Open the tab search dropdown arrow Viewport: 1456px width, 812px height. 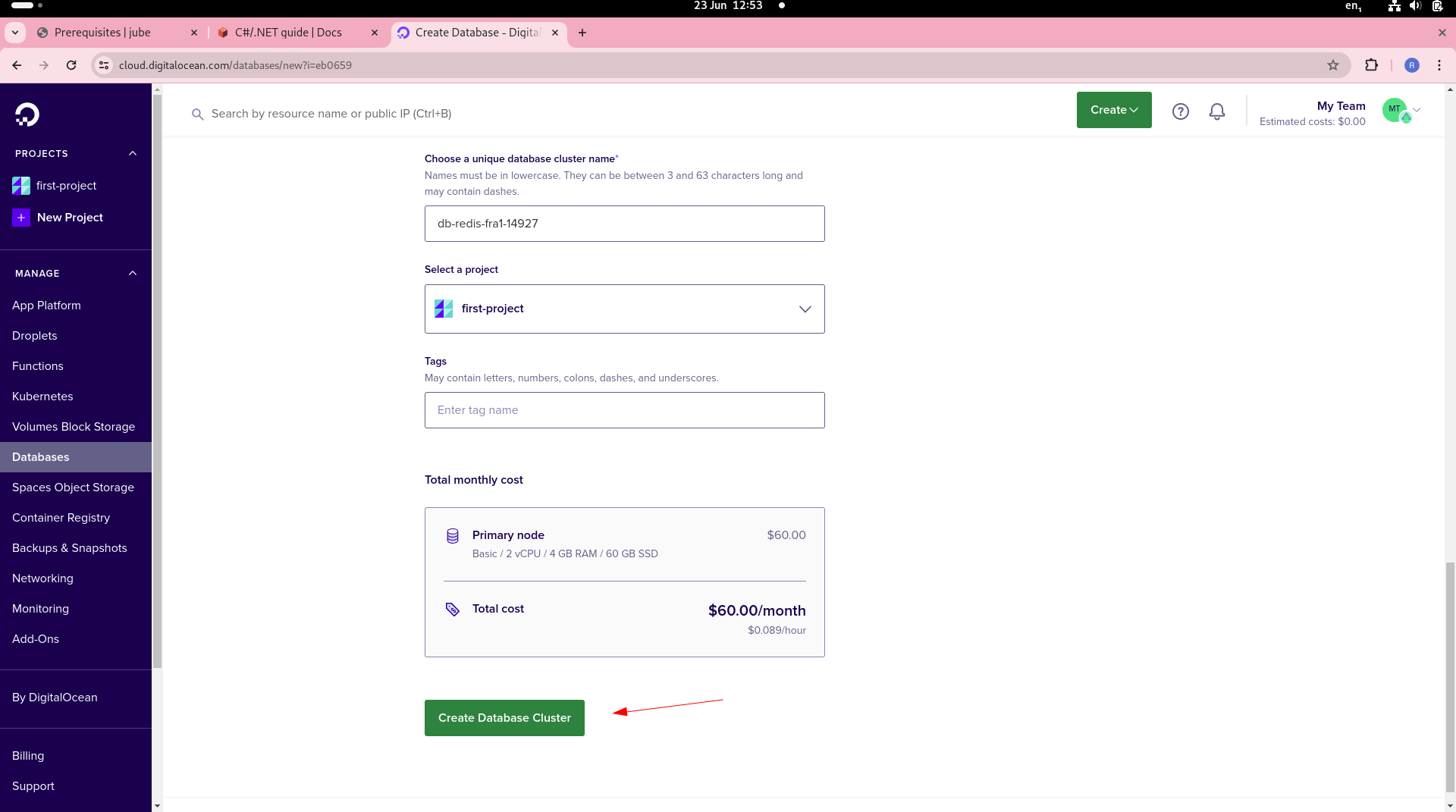[15, 33]
